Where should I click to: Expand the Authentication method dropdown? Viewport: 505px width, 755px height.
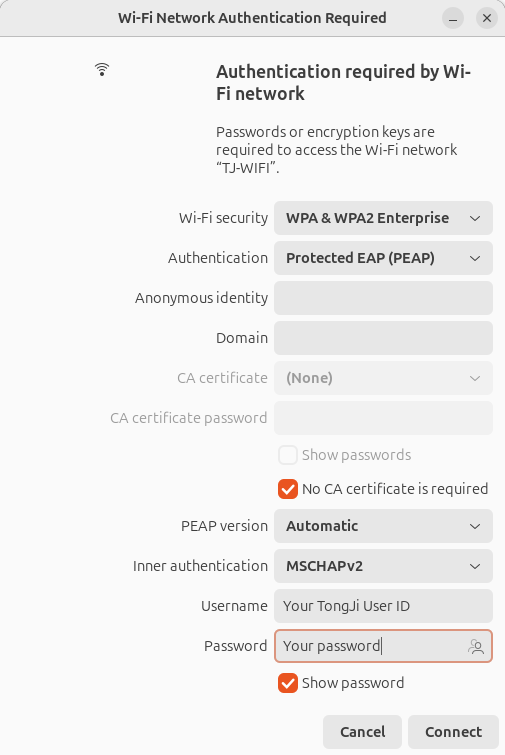[383, 258]
